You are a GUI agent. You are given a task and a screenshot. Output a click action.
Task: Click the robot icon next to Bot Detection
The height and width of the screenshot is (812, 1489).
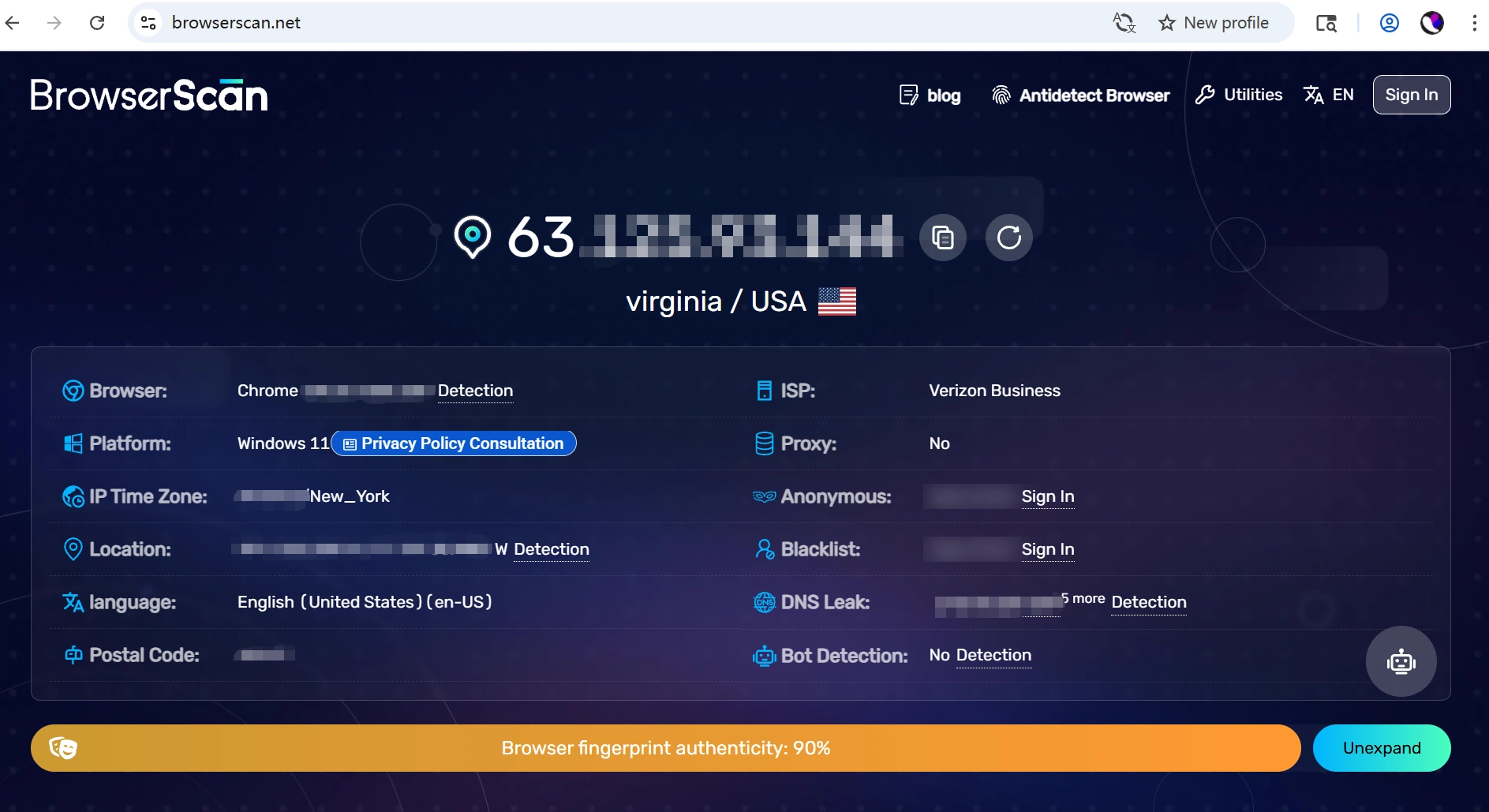(x=765, y=656)
